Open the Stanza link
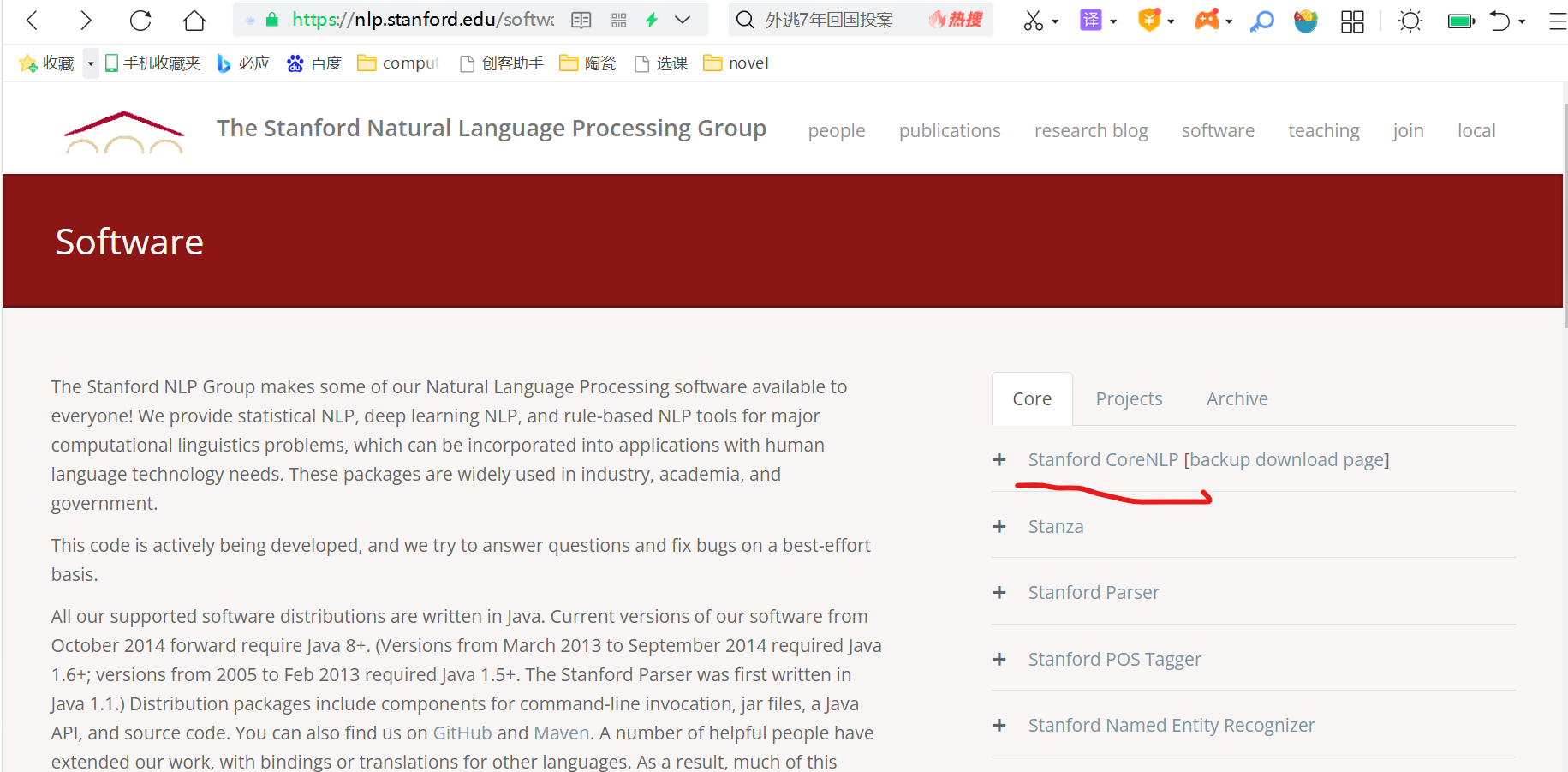This screenshot has width=1568, height=772. [x=1056, y=526]
